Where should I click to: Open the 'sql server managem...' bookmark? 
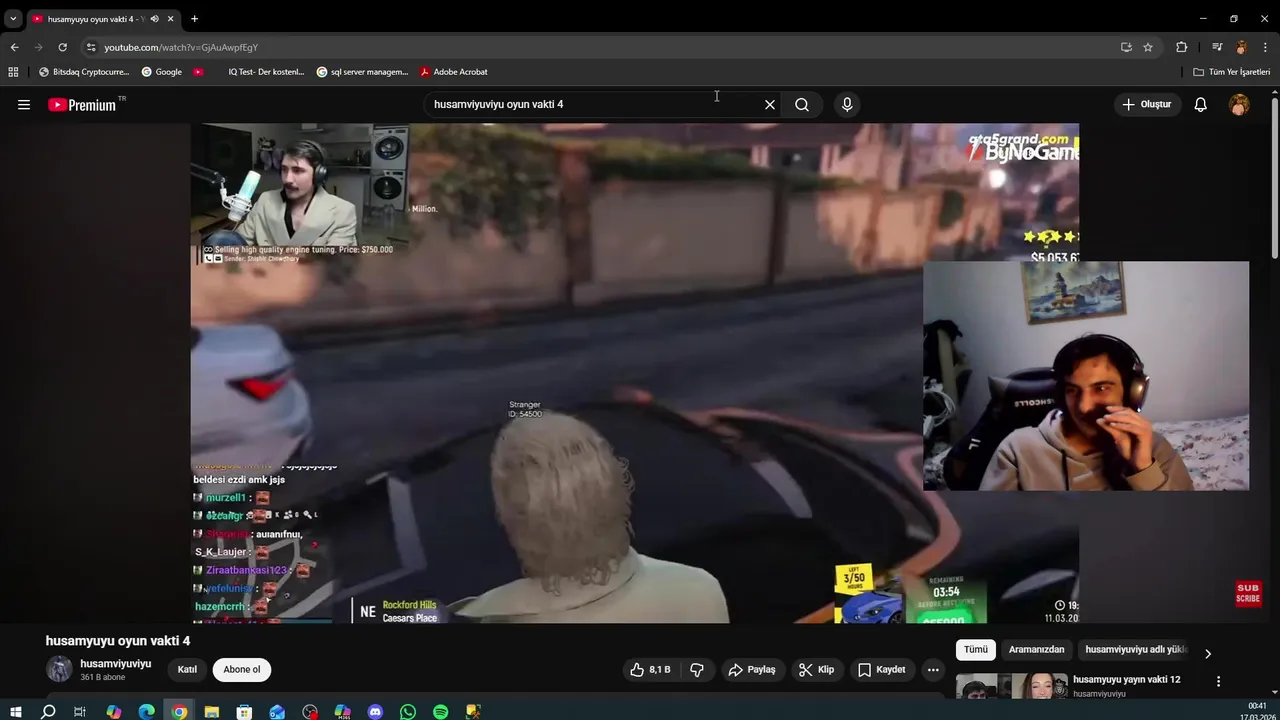(362, 72)
